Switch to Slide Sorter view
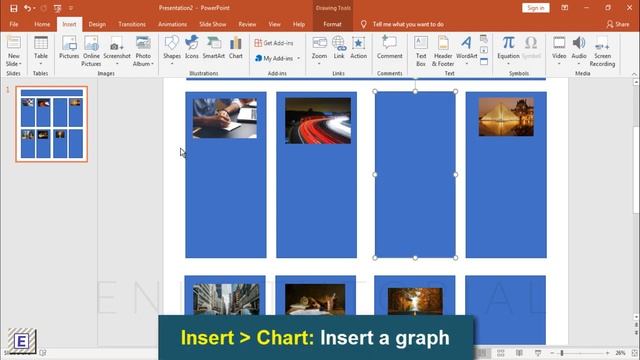Screen dimensions: 640x360 (x=501, y=353)
